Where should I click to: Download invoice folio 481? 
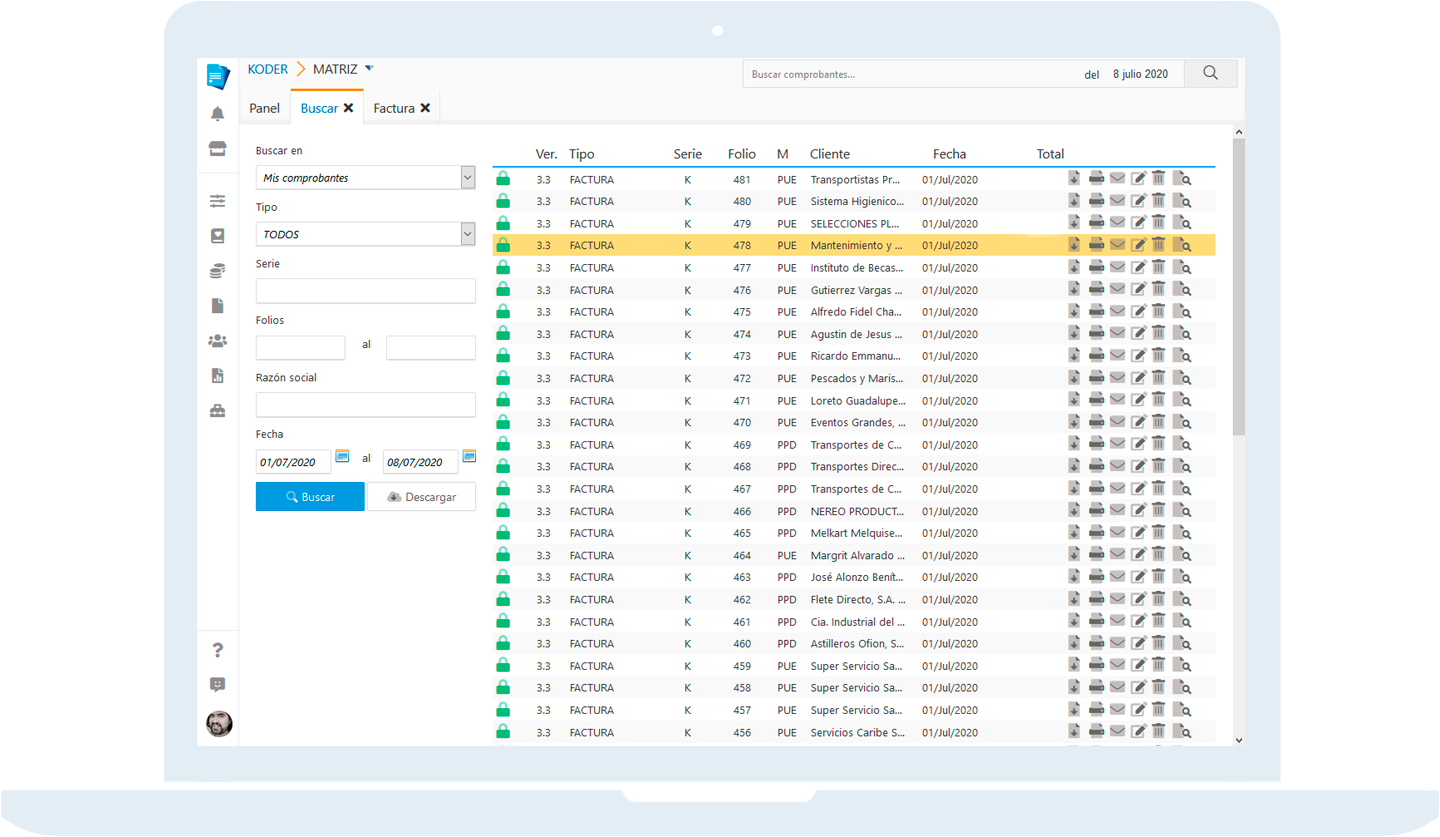click(x=1074, y=179)
